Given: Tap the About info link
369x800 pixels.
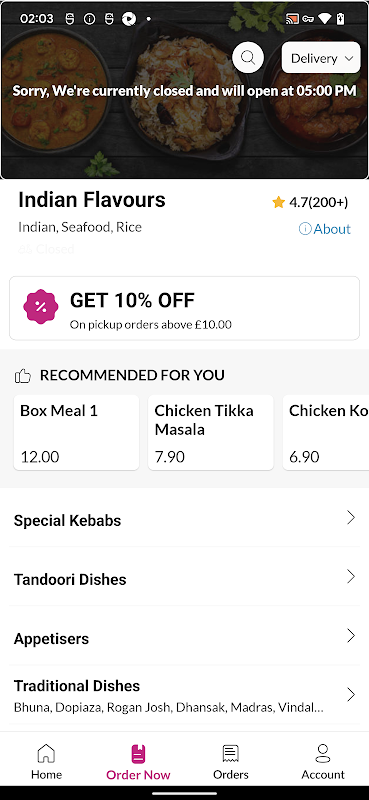Looking at the screenshot, I should click(325, 229).
